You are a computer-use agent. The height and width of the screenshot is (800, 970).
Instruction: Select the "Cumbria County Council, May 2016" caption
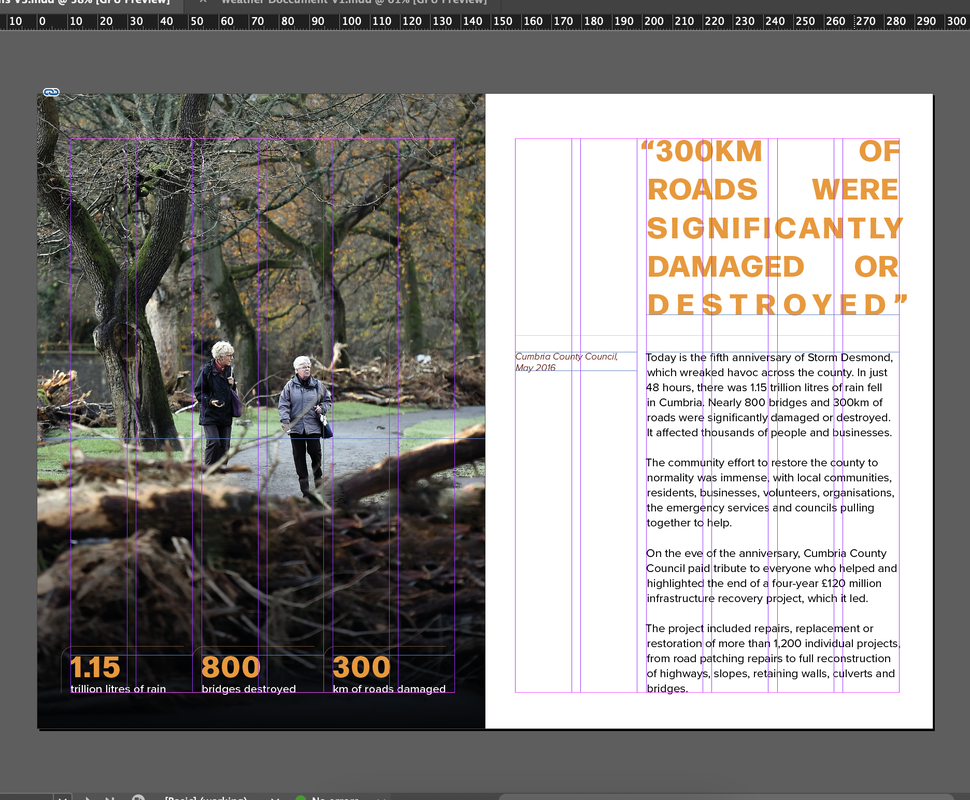566,362
